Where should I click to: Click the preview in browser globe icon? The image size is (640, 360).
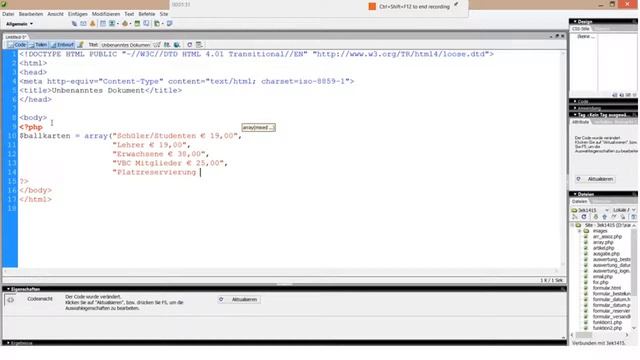point(177,45)
